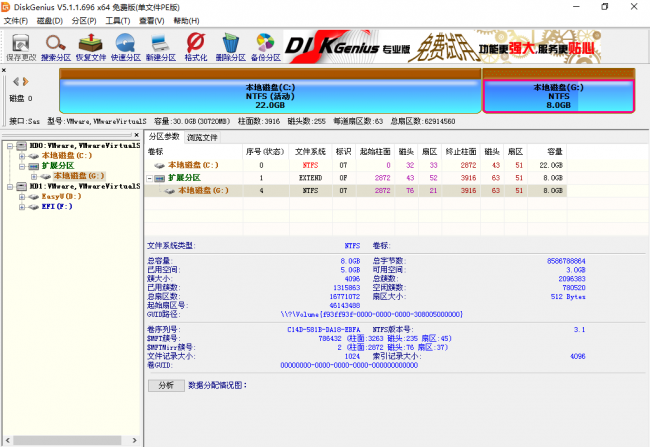Expand the EasyU(D:) node in tree
The height and width of the screenshot is (447, 650).
[22, 197]
